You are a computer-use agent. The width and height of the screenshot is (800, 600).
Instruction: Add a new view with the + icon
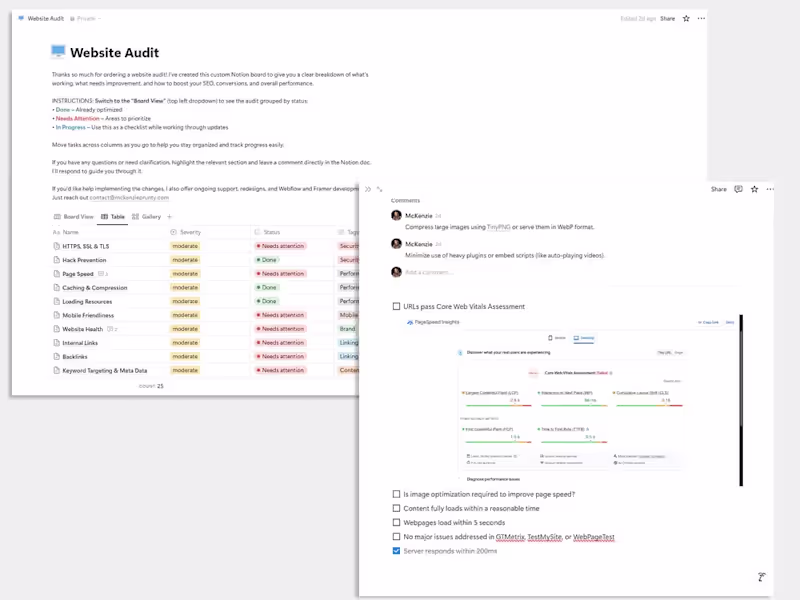point(169,217)
